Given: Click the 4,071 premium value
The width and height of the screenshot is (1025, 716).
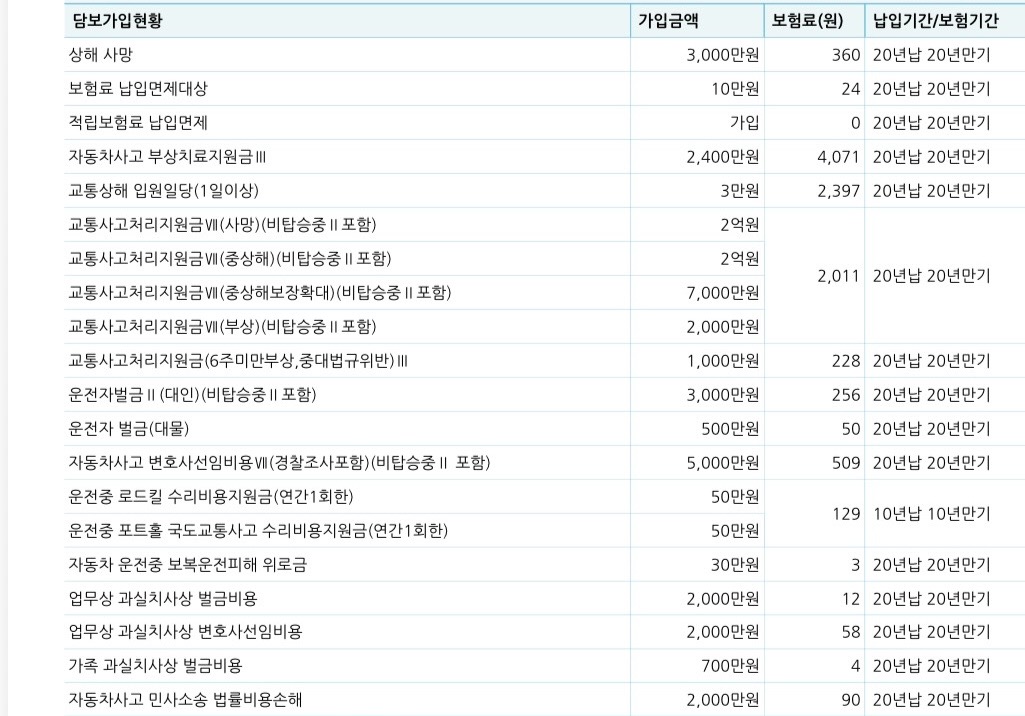Looking at the screenshot, I should click(x=838, y=157).
